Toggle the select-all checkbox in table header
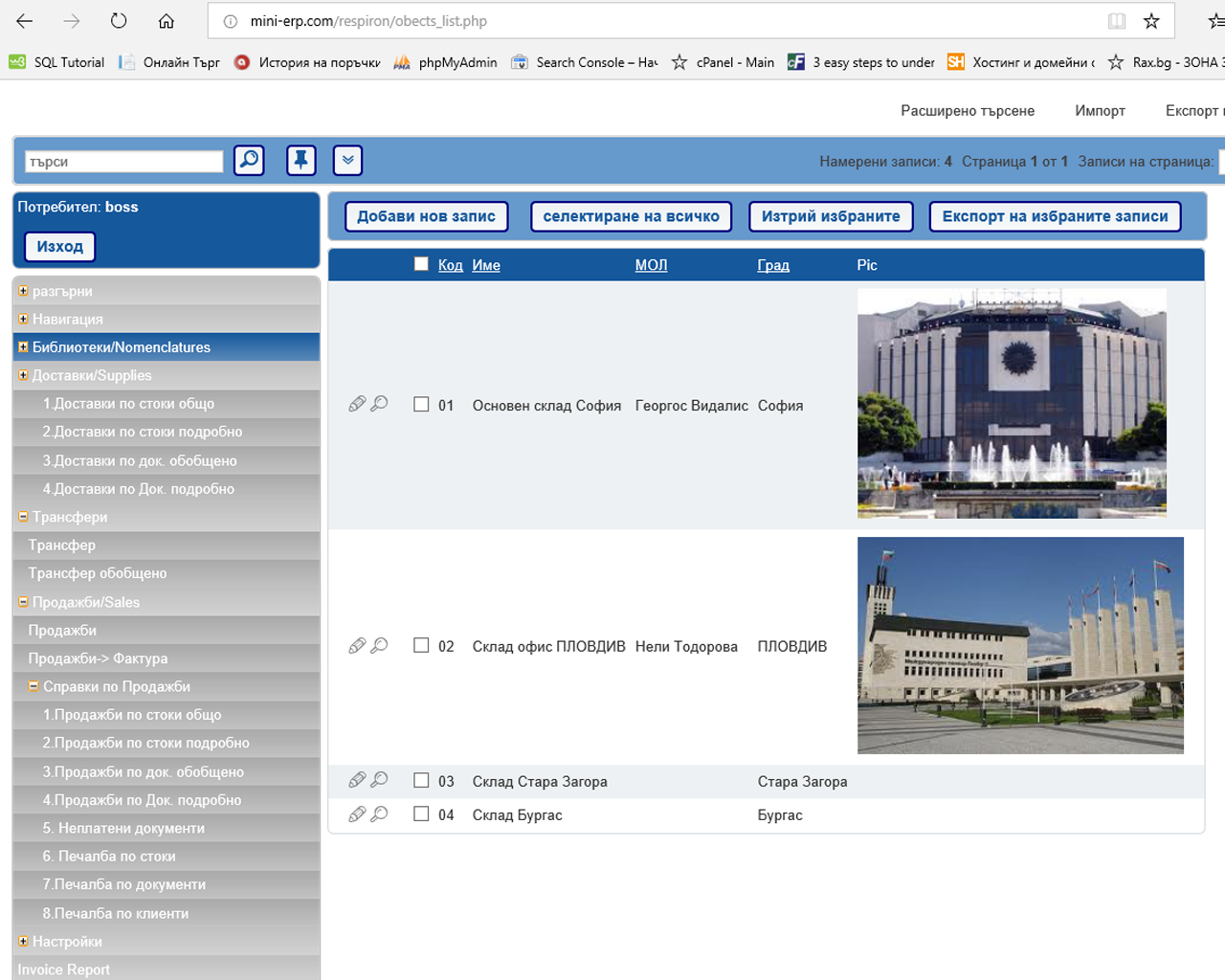 [421, 264]
